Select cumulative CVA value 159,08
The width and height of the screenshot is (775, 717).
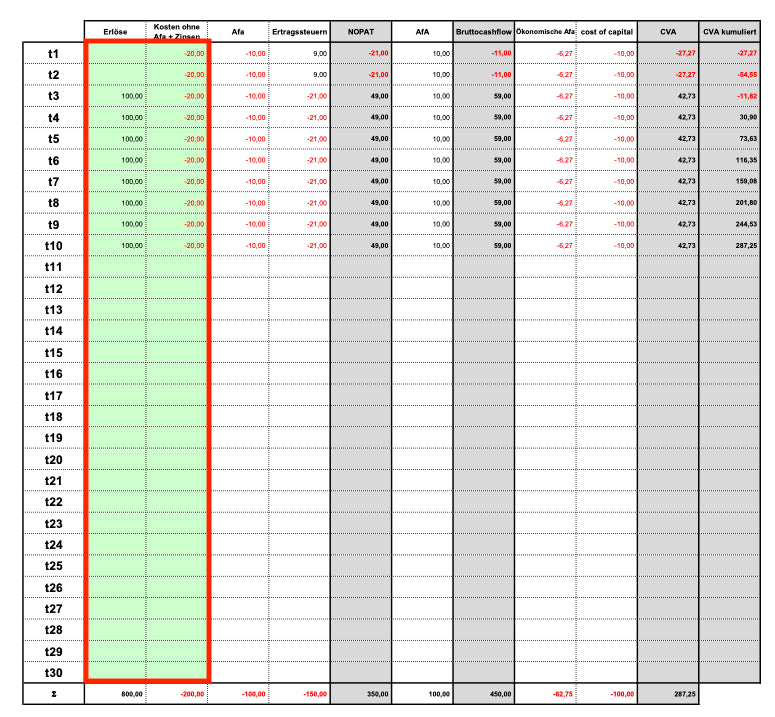tap(746, 181)
